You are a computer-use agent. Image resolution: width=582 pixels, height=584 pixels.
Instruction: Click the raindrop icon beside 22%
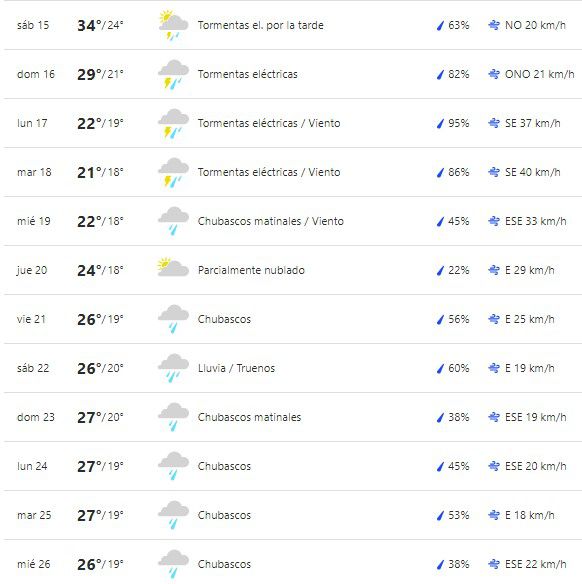pyautogui.click(x=441, y=270)
